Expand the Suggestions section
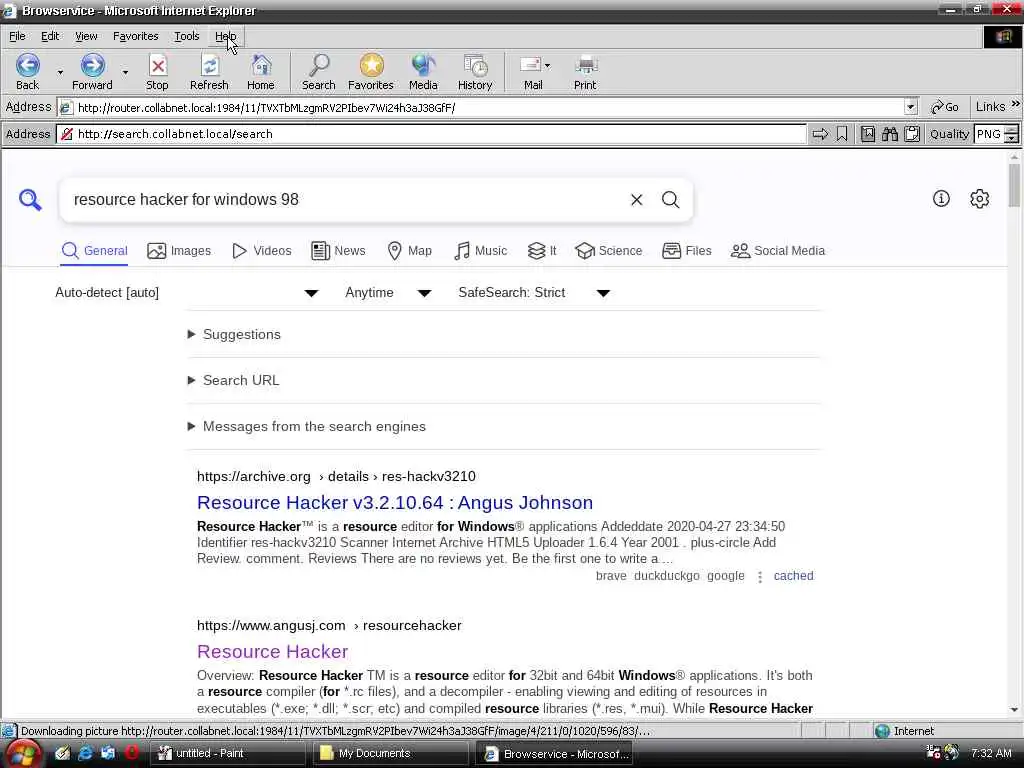 (234, 334)
